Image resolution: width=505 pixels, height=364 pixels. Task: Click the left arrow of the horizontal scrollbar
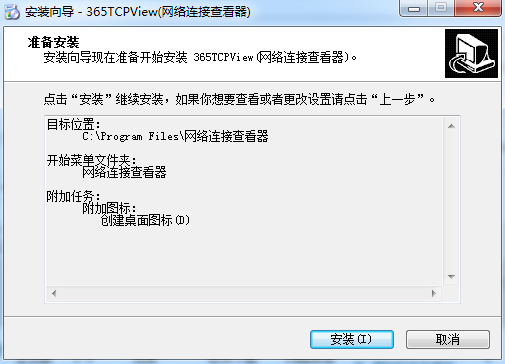[54, 293]
